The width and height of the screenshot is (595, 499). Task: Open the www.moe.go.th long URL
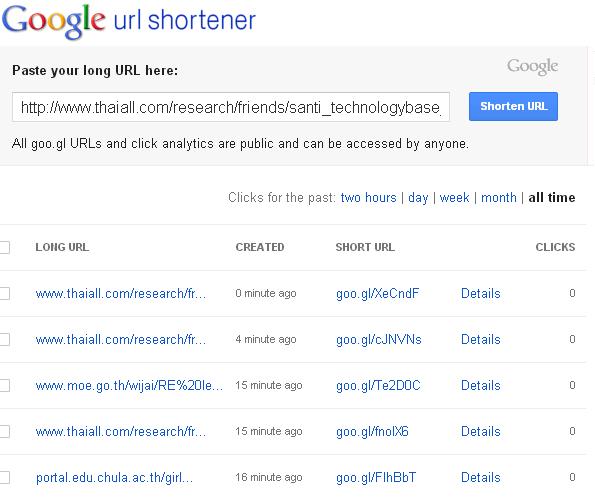pos(129,386)
